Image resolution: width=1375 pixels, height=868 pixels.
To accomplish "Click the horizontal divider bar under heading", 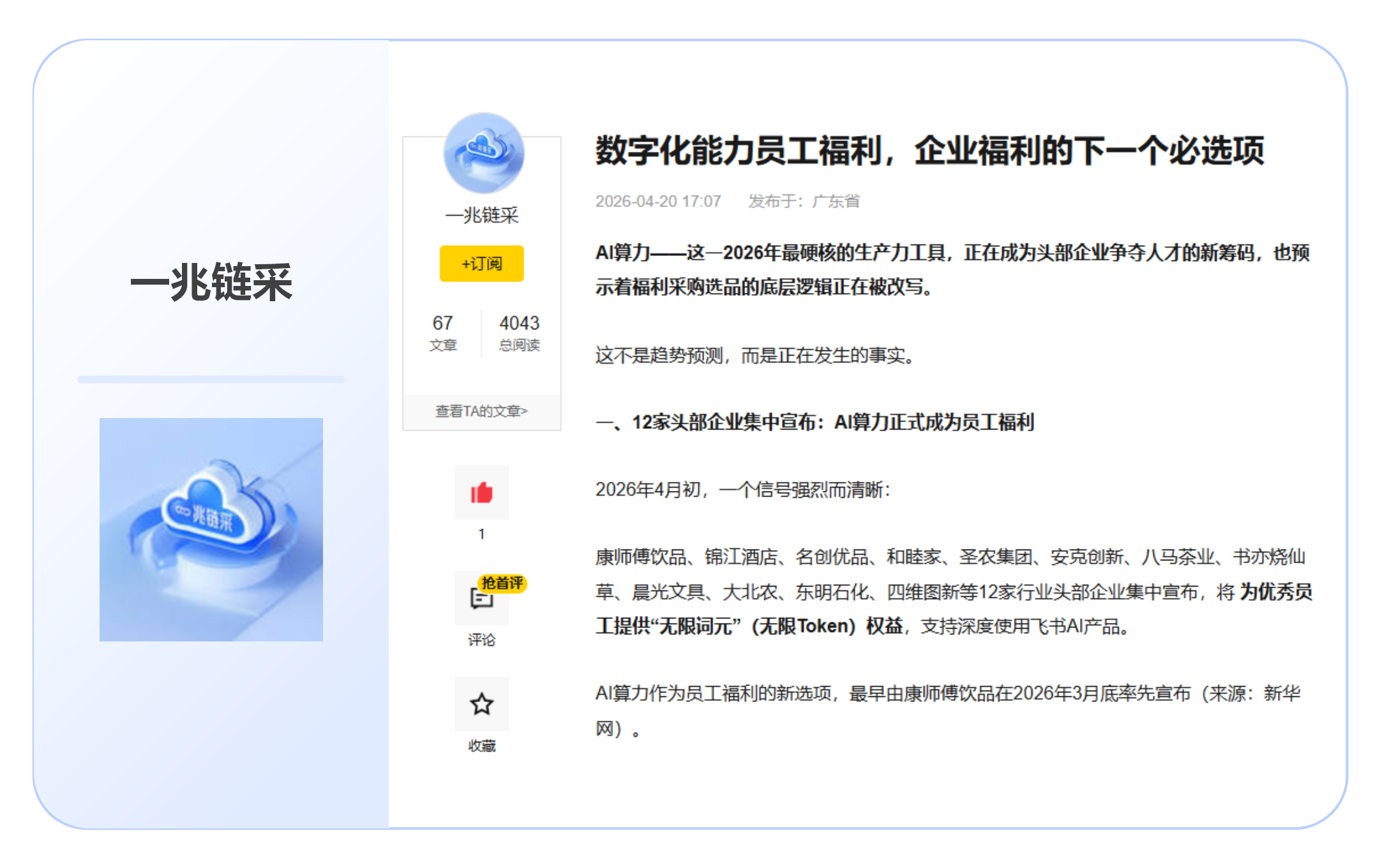I will (x=211, y=379).
